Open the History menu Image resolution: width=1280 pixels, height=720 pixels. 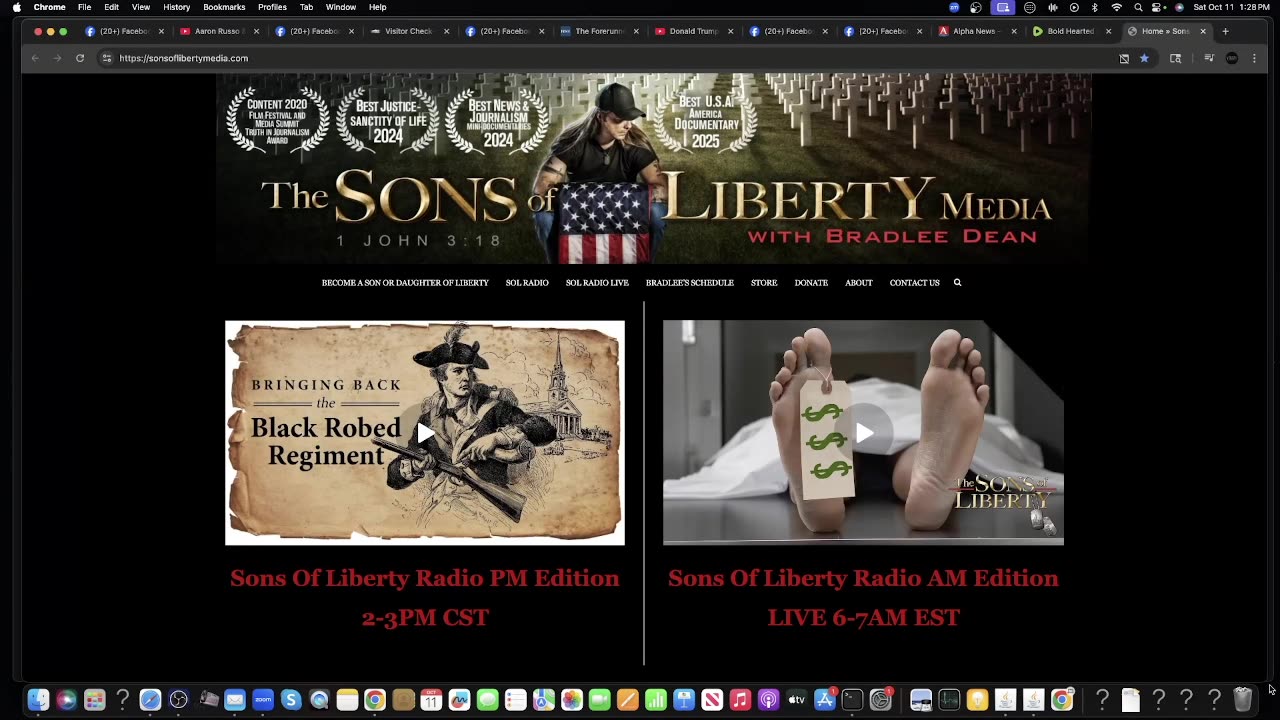[177, 7]
